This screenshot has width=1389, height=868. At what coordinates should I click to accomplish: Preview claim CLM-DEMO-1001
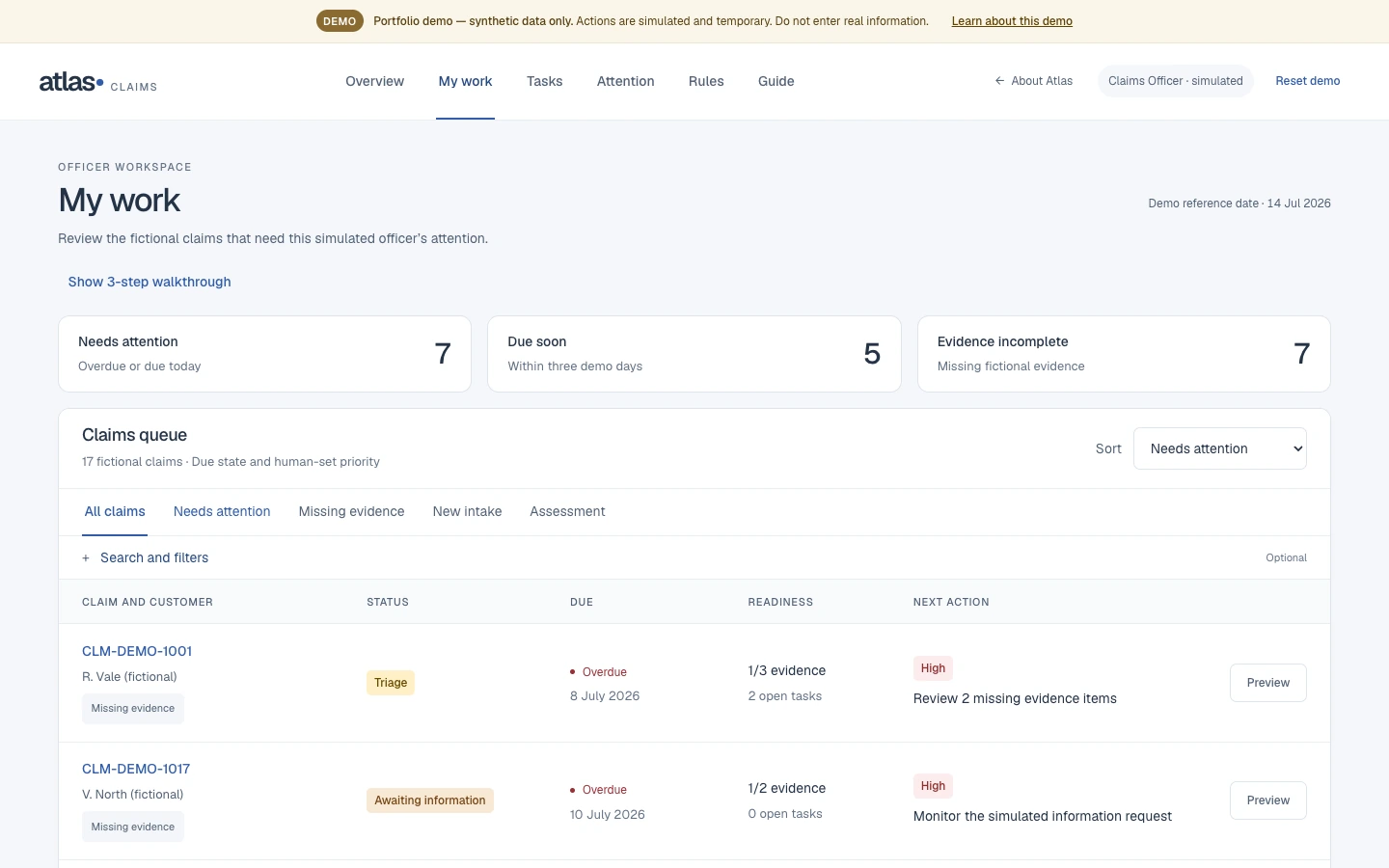(x=1268, y=683)
